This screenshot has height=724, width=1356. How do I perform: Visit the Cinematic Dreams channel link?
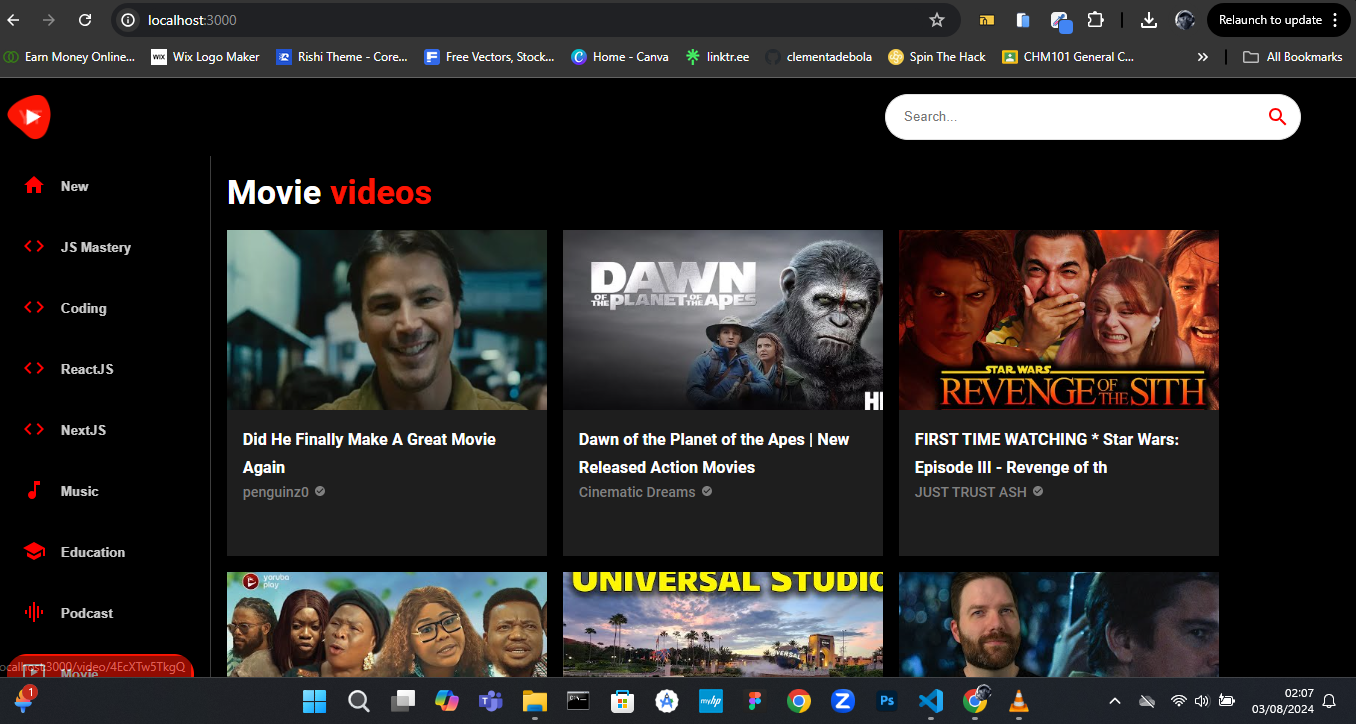tap(637, 492)
